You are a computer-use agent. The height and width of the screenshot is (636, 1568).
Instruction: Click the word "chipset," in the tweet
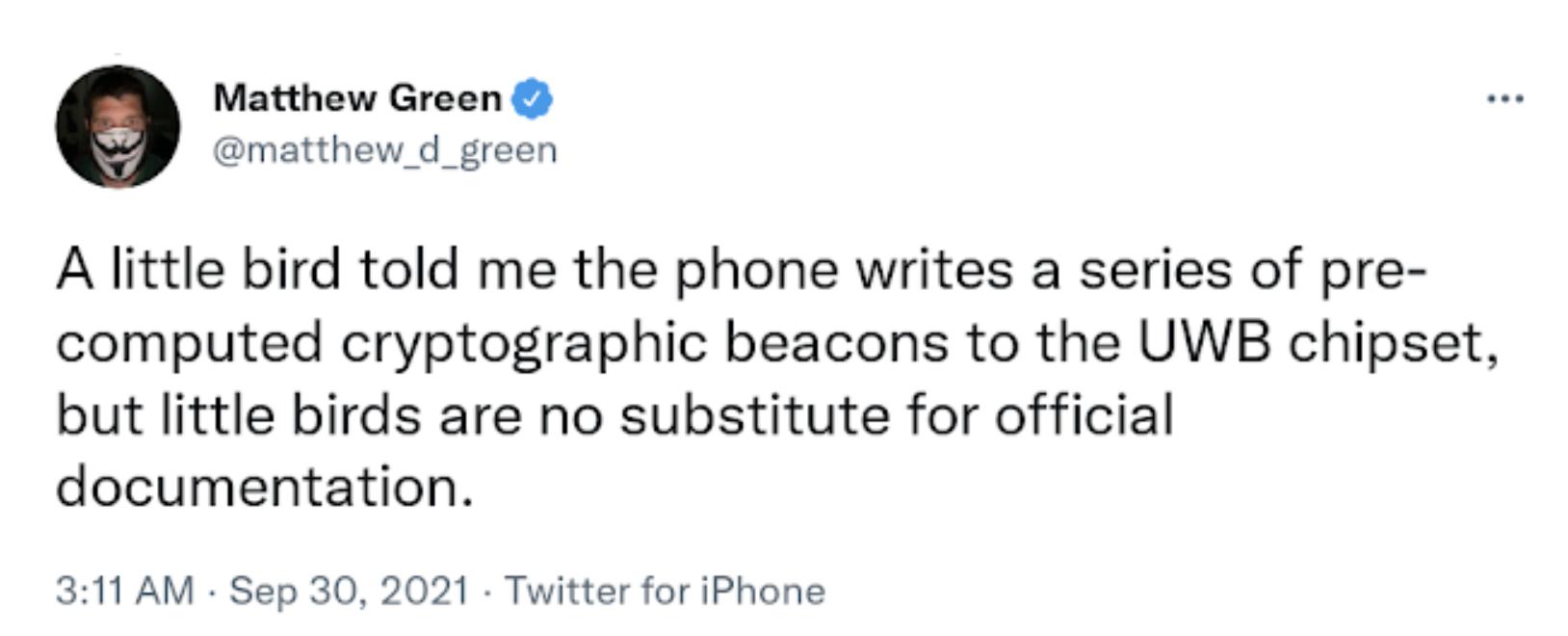[1394, 344]
